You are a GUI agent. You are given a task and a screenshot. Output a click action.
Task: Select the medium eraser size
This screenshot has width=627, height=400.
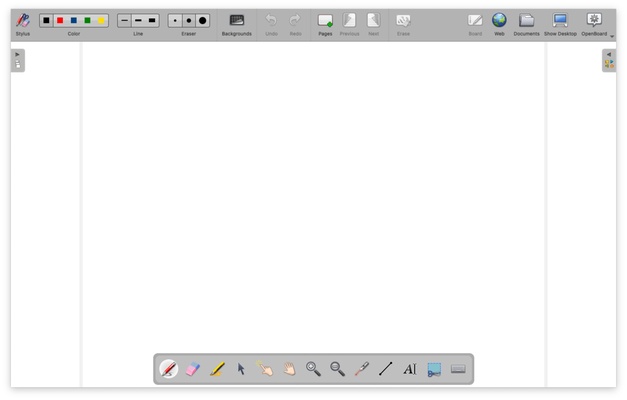[x=189, y=20]
